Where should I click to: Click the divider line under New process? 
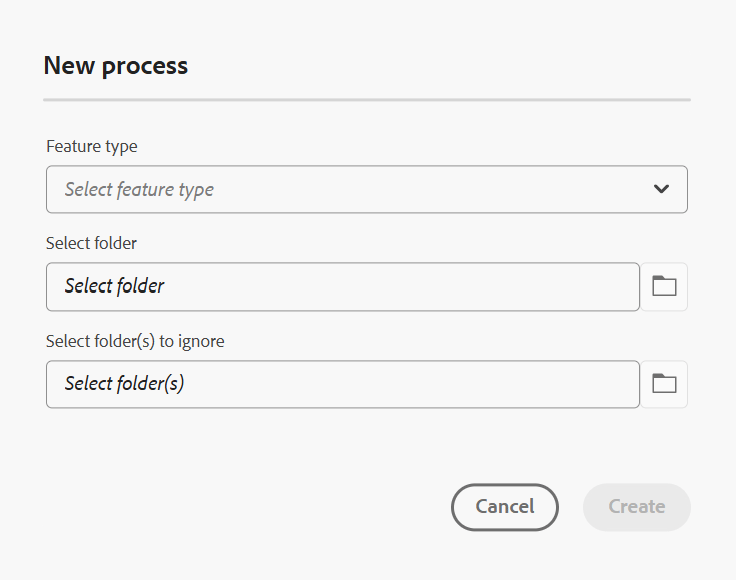(366, 100)
